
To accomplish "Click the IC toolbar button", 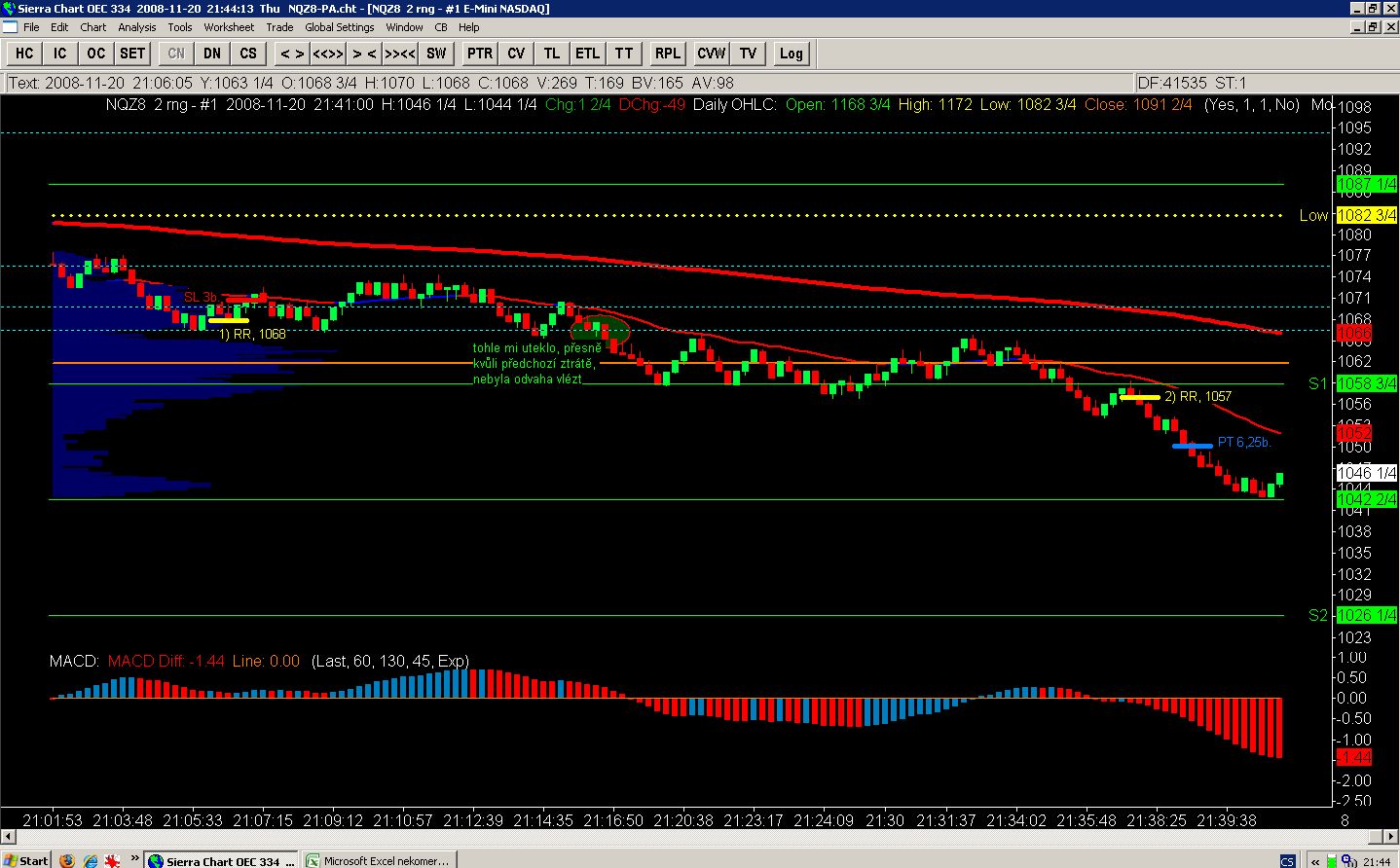I will (60, 54).
